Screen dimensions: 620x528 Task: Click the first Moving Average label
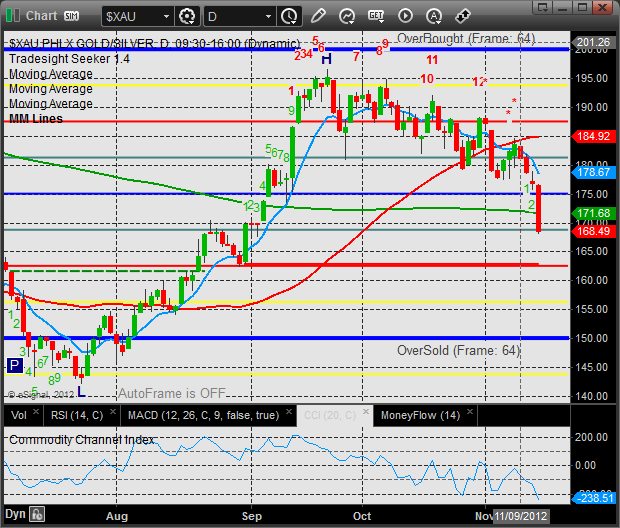pos(51,74)
